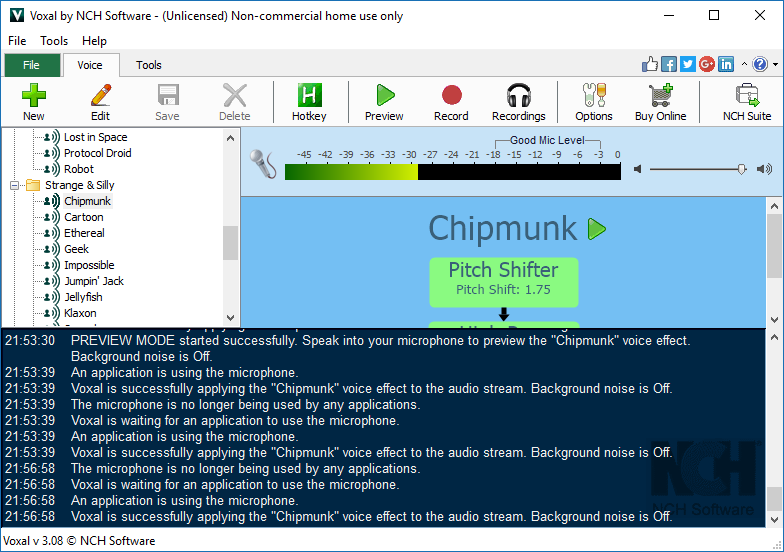Screen dimensions: 784x552
Task: Click effect panel scroll down arrow
Action: (774, 320)
